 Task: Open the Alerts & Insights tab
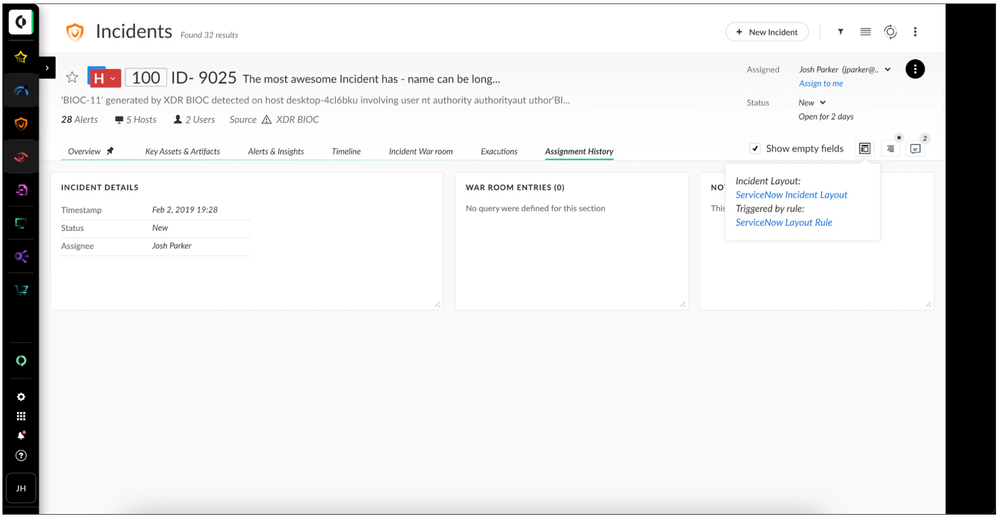click(276, 152)
